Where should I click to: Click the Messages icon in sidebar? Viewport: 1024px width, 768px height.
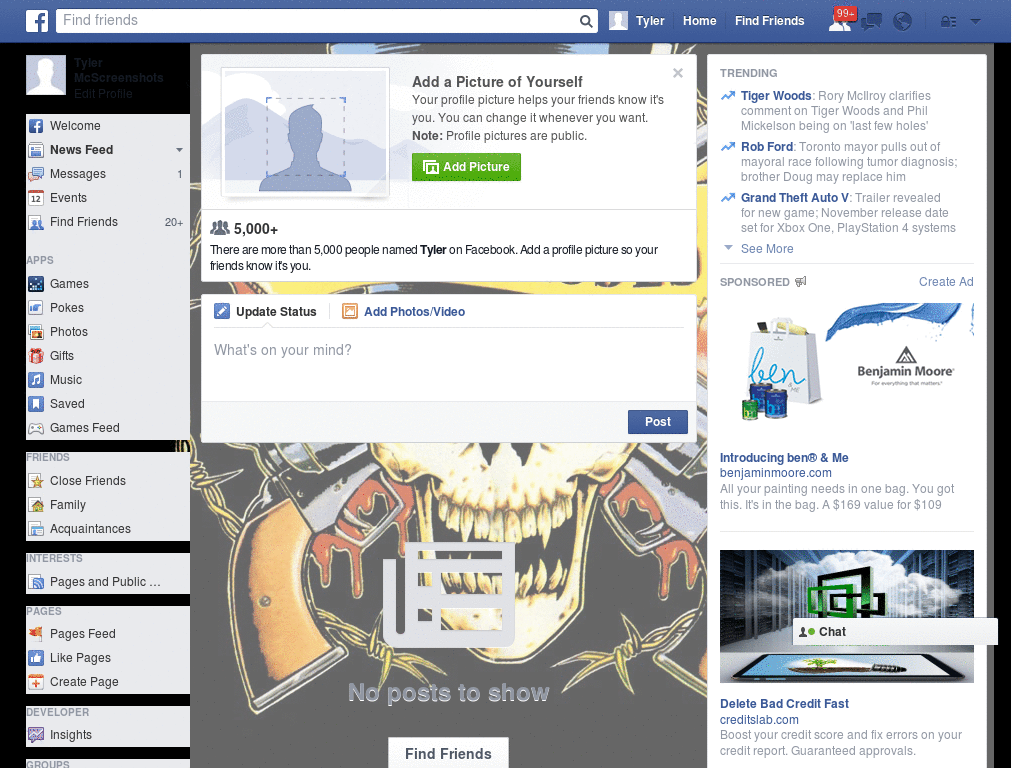pyautogui.click(x=36, y=174)
